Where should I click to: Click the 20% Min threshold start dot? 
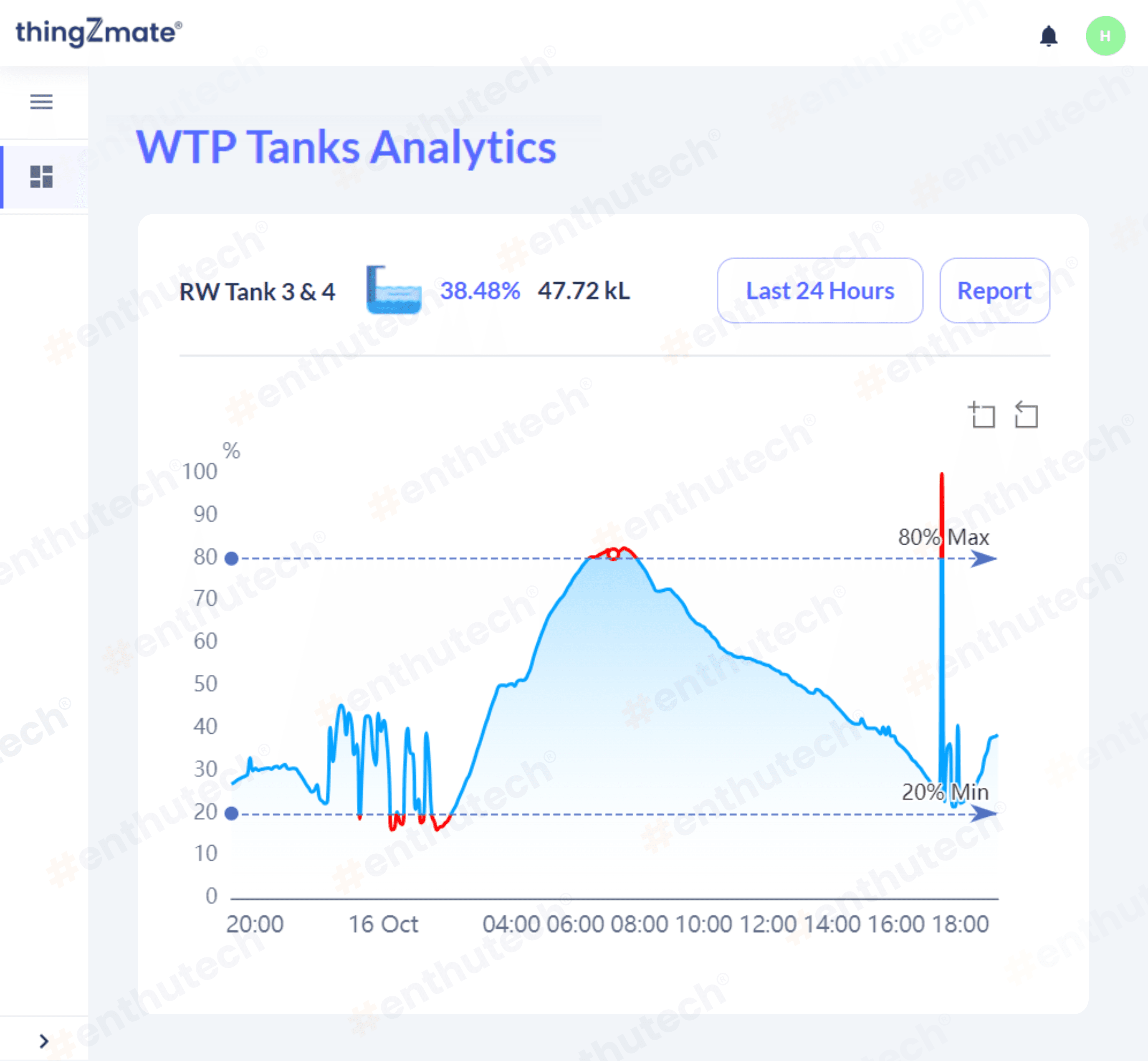coord(231,813)
